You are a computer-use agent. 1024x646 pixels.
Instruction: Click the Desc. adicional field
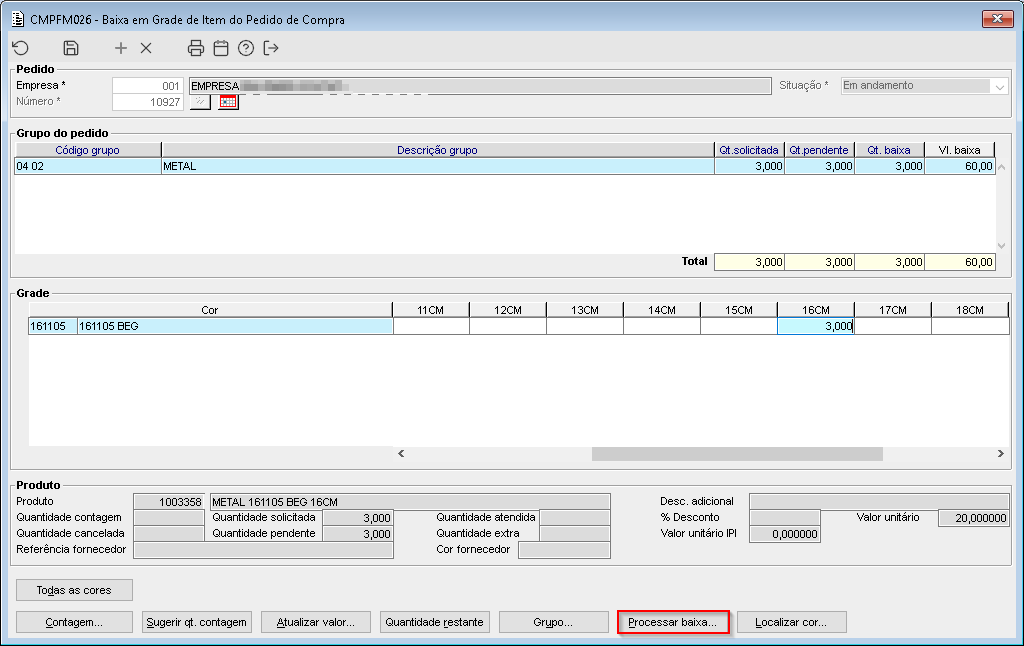tap(879, 502)
